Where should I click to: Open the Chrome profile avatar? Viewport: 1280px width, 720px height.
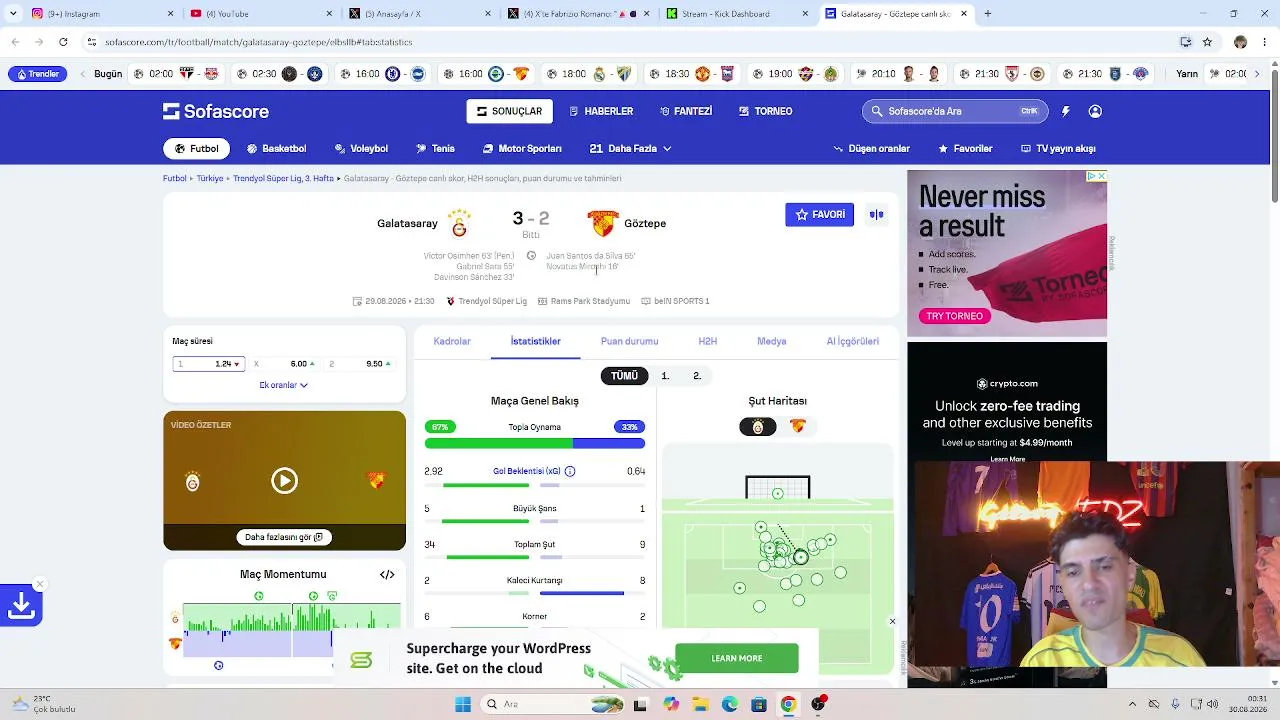coord(1240,42)
